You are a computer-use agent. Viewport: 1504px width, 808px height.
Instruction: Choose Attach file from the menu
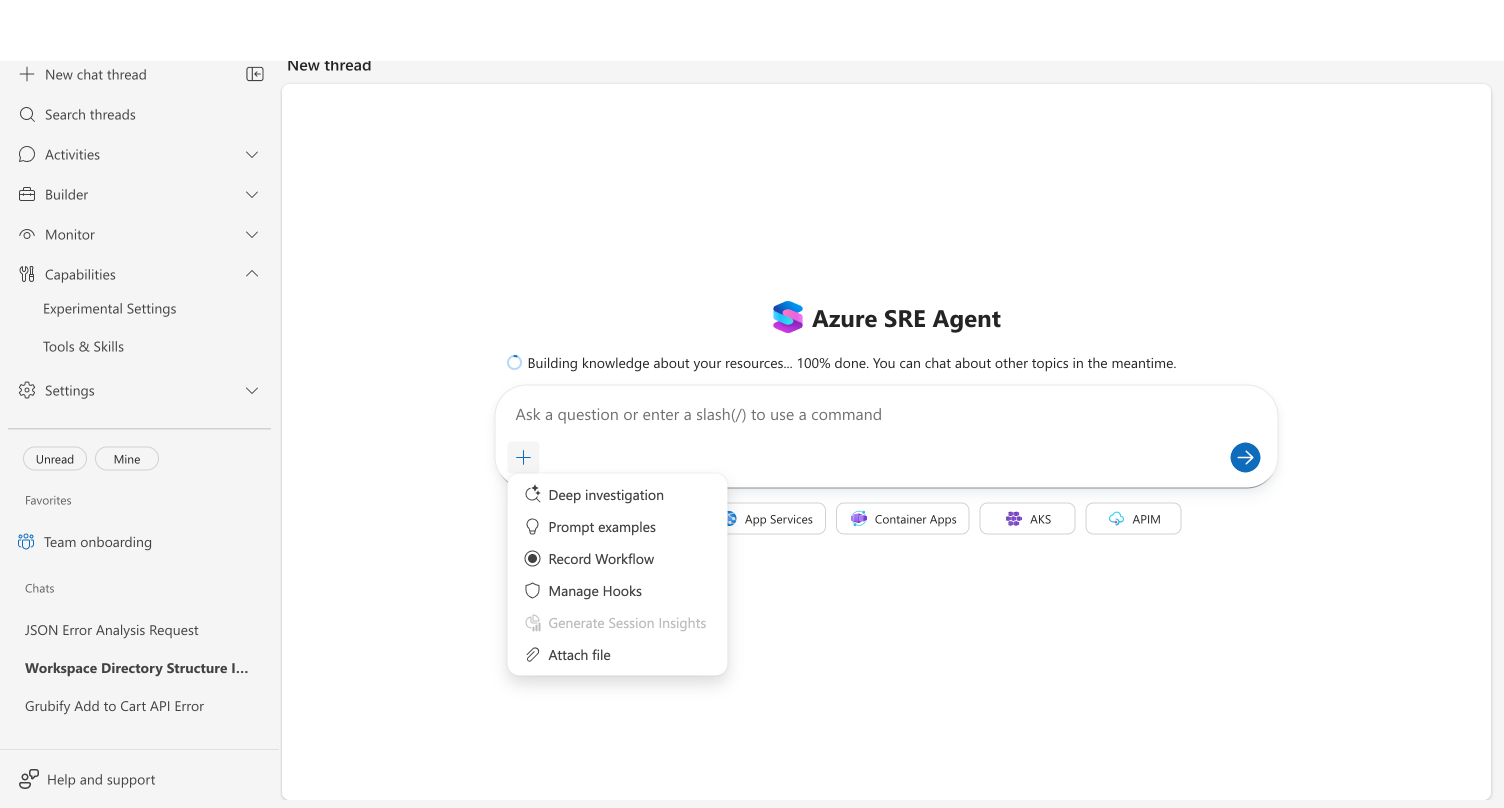click(x=617, y=655)
